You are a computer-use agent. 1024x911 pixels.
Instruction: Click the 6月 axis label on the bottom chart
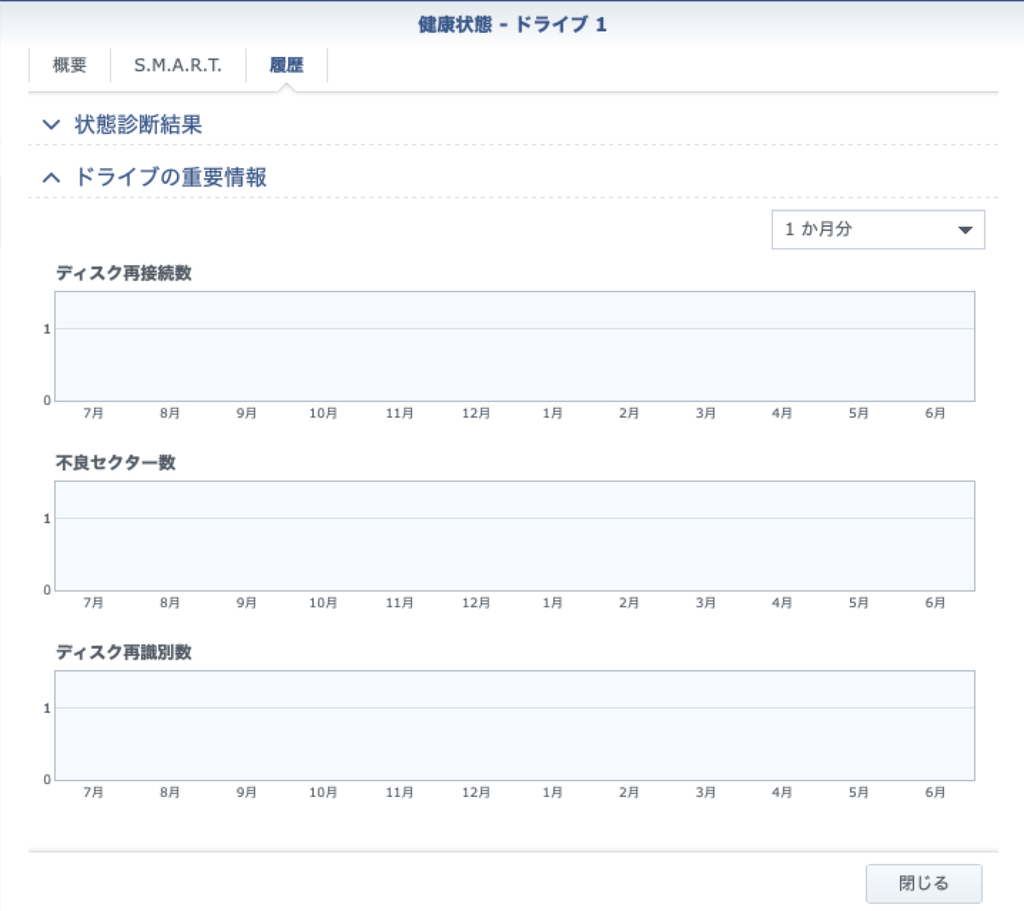click(935, 791)
